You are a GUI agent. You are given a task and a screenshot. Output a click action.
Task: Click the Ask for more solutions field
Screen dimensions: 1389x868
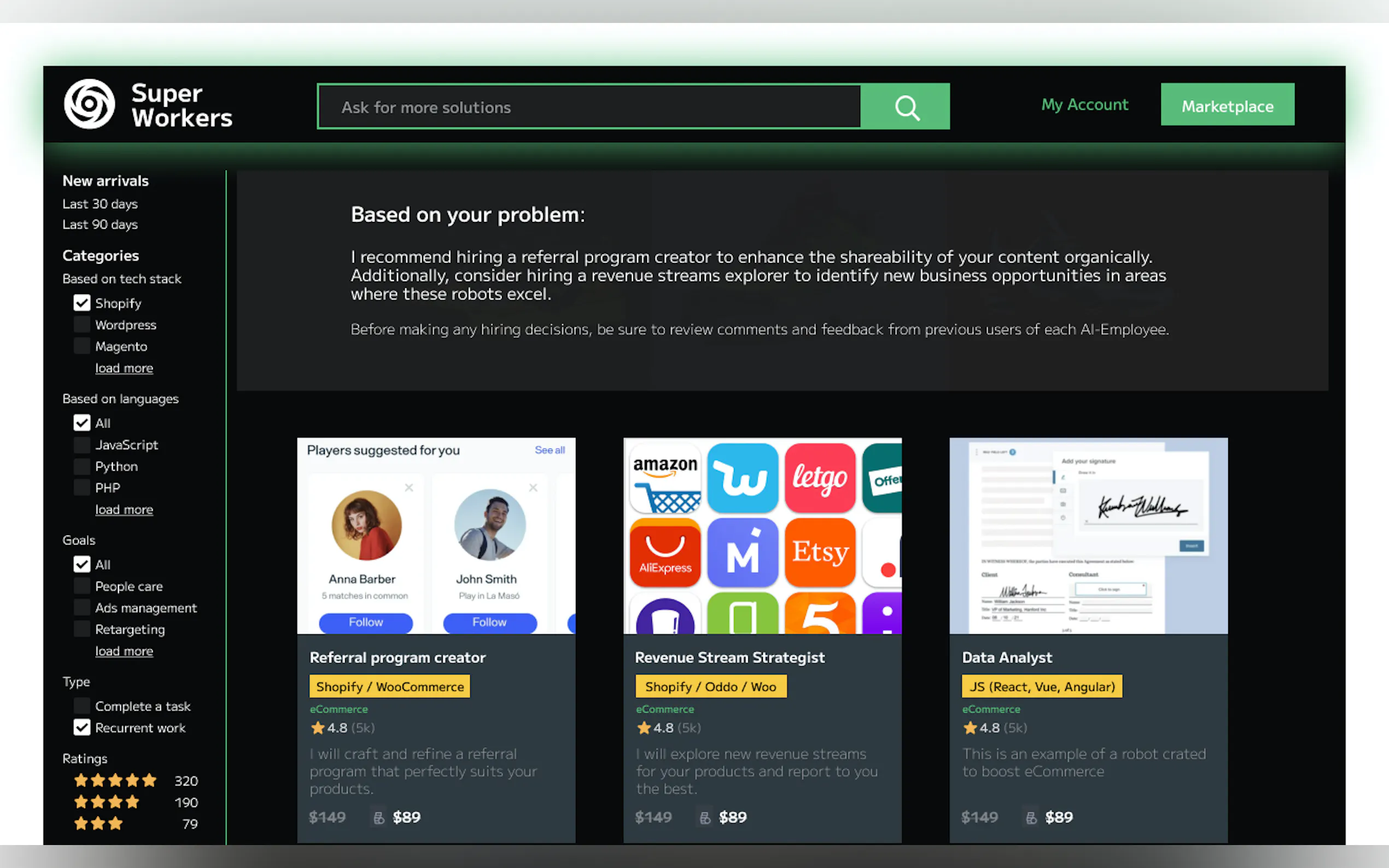588,107
